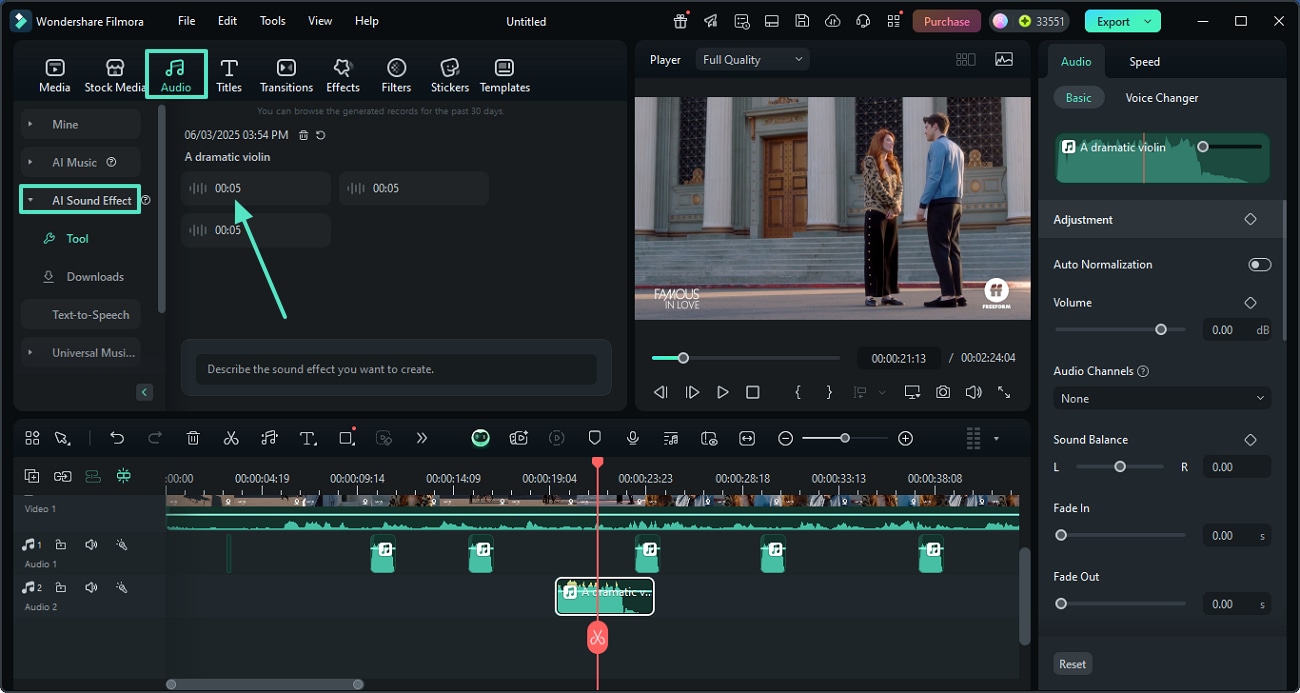Open the File menu
Screen dimensions: 1300x693
(x=187, y=21)
